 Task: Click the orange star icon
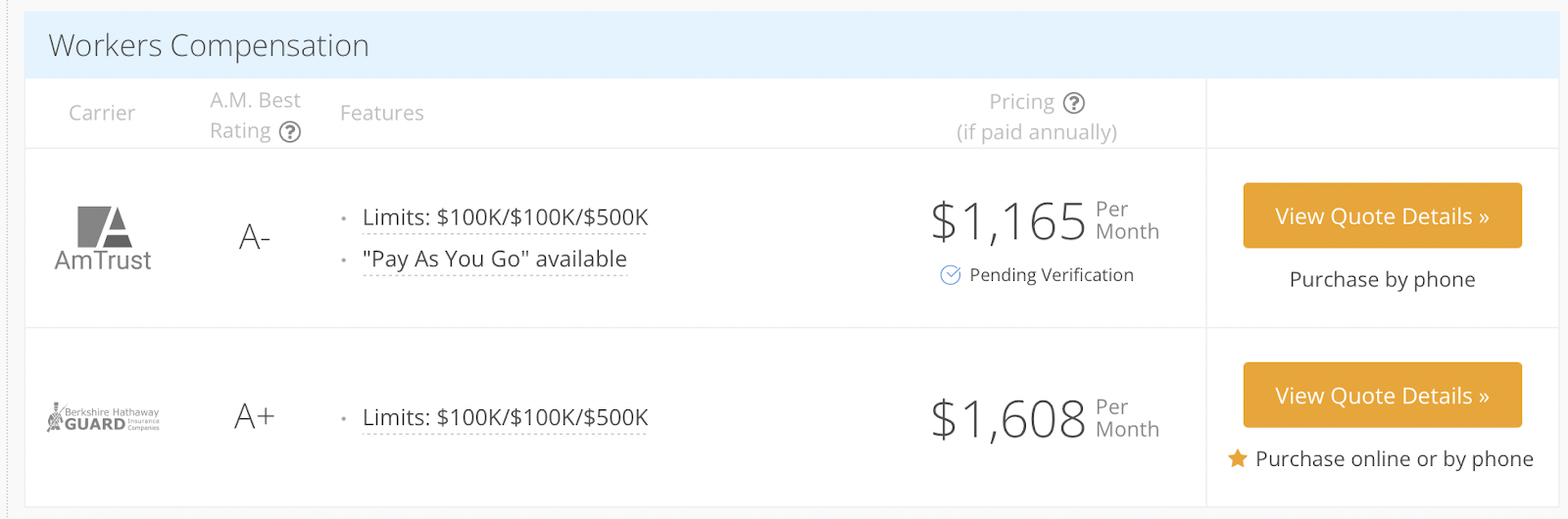pos(1238,458)
